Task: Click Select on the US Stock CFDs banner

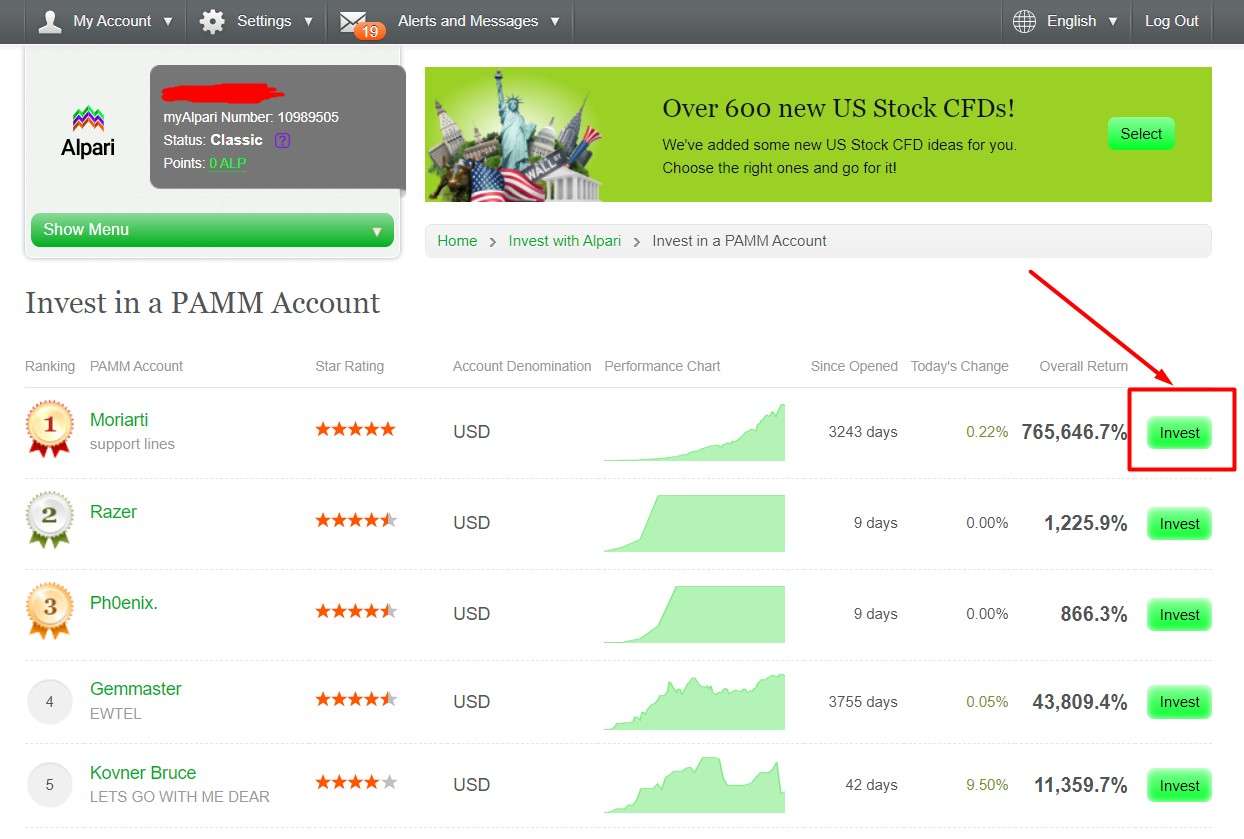Action: coord(1141,134)
